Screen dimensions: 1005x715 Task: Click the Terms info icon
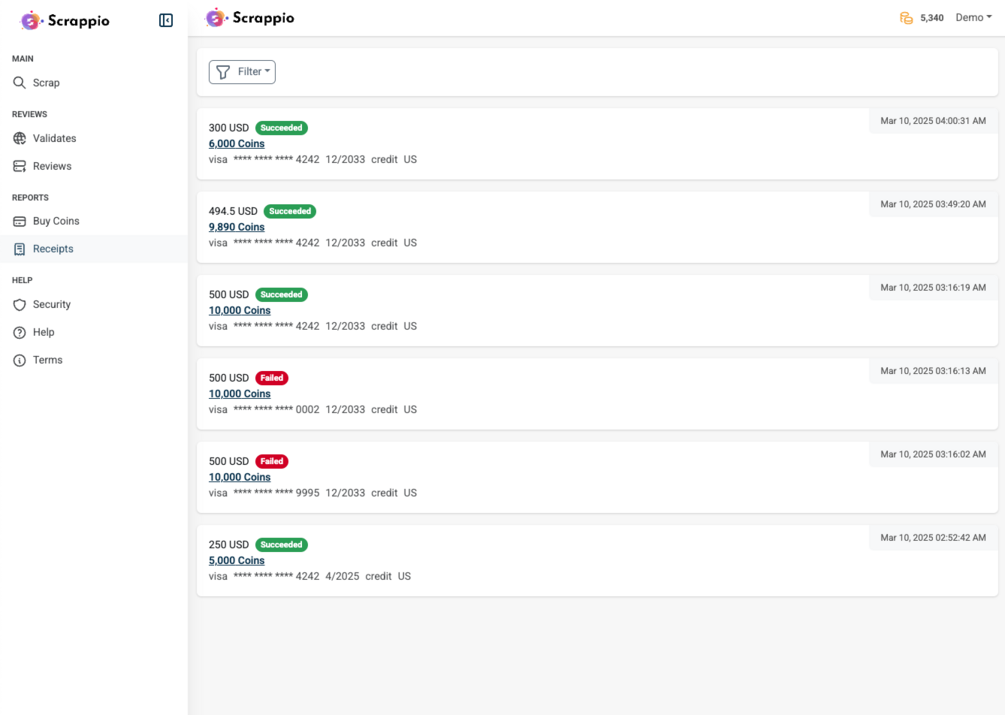20,360
